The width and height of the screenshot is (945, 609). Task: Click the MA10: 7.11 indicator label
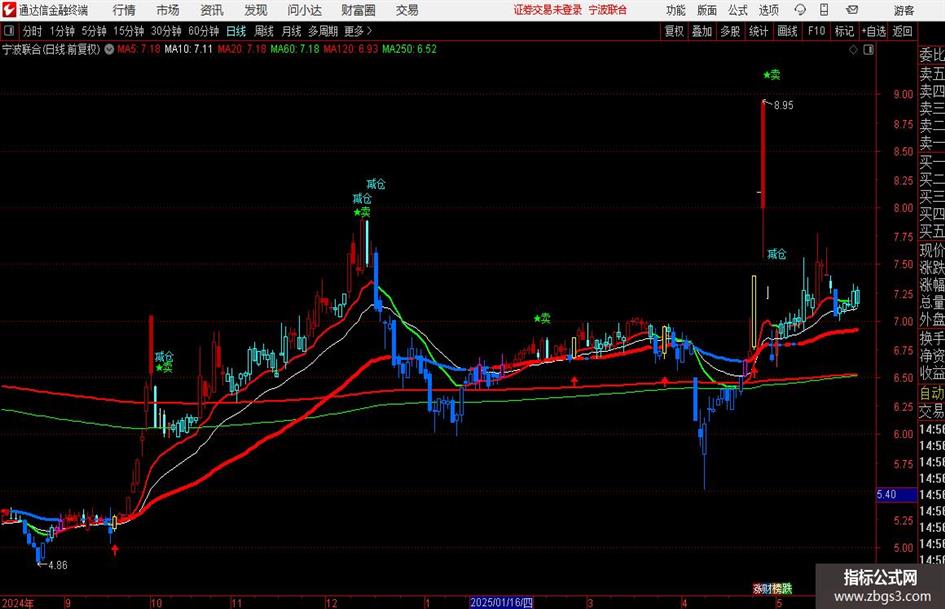tap(189, 49)
